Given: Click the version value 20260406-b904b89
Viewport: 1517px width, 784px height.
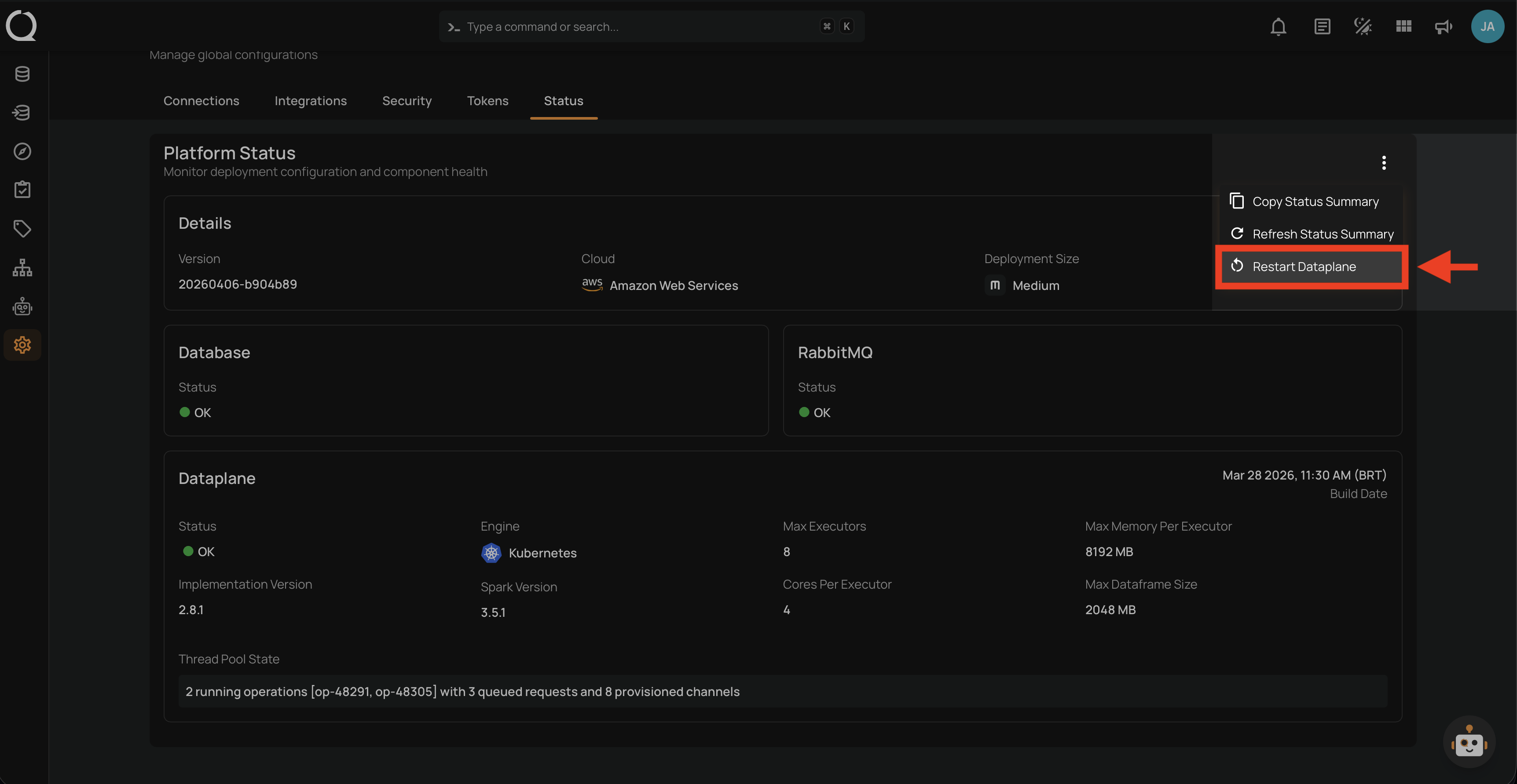Looking at the screenshot, I should pyautogui.click(x=237, y=284).
